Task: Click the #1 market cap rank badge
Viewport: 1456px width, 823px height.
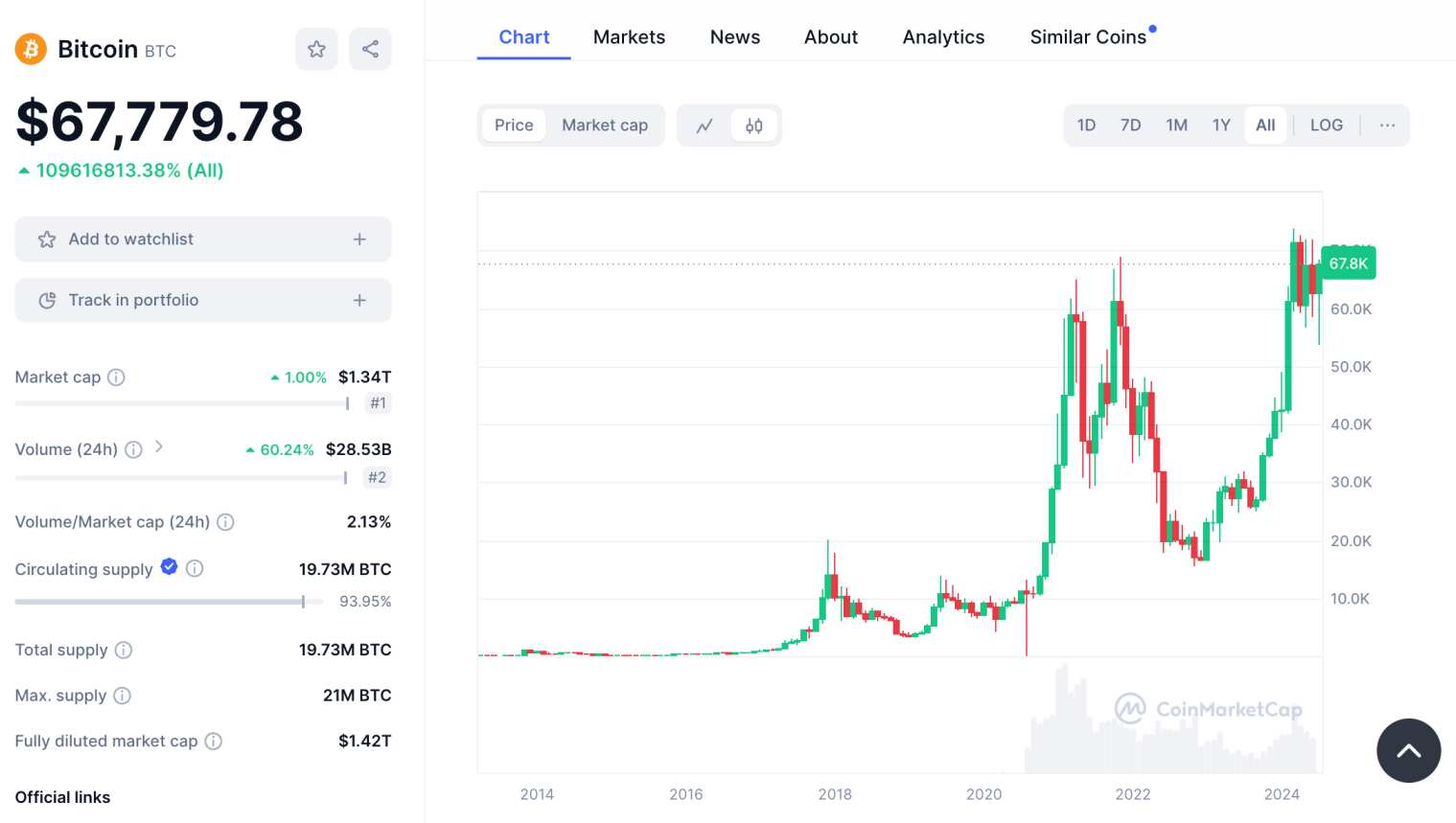Action: 379,403
